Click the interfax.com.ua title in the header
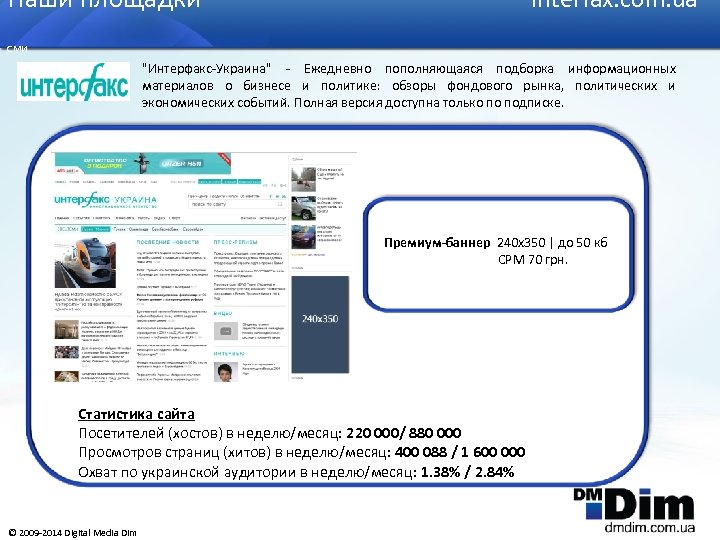The height and width of the screenshot is (540, 720). (x=614, y=4)
